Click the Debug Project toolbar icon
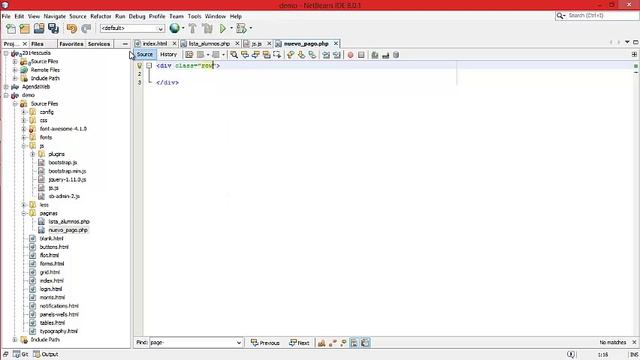 (241, 28)
